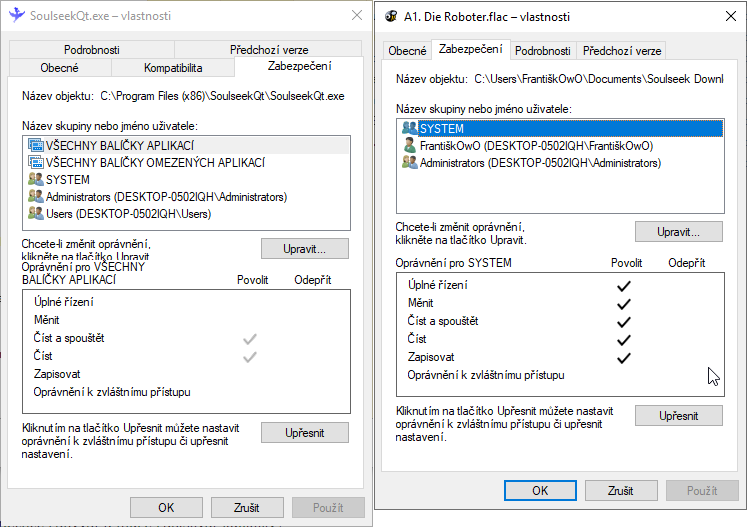Click Upřesnit button in FLAC properties
747x527 pixels.
coord(678,415)
